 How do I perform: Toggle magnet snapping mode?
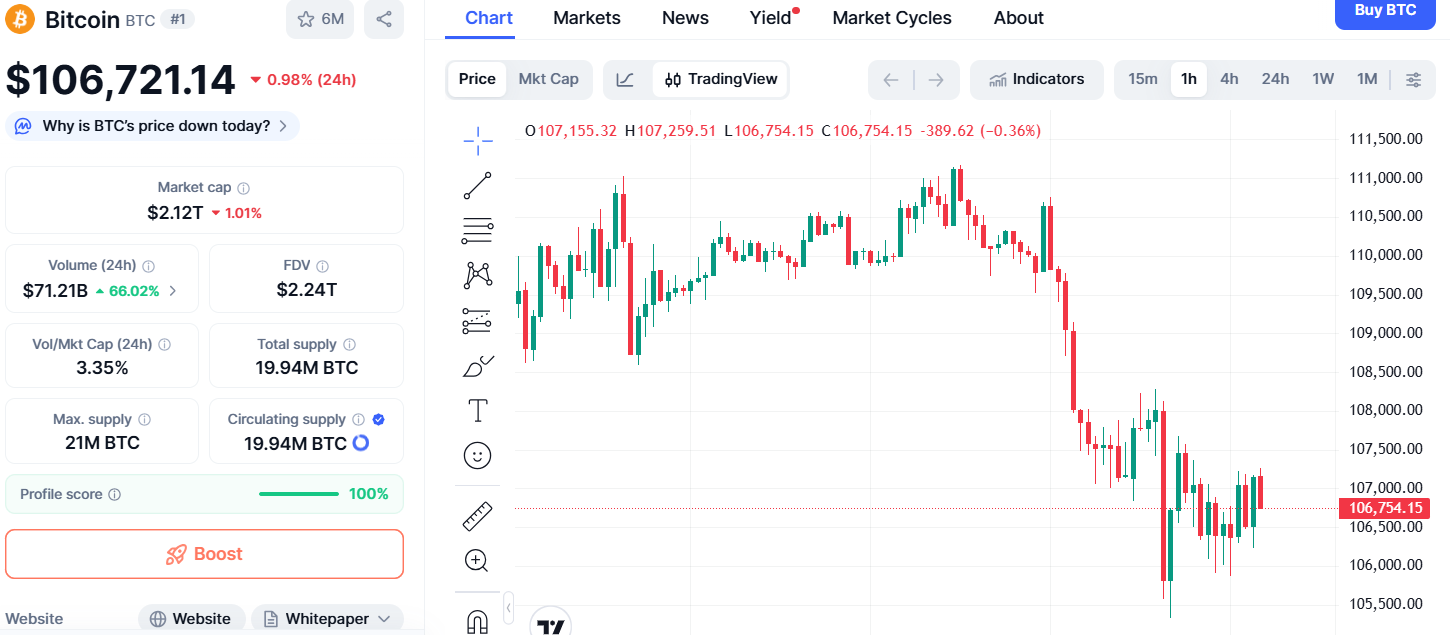pyautogui.click(x=477, y=621)
